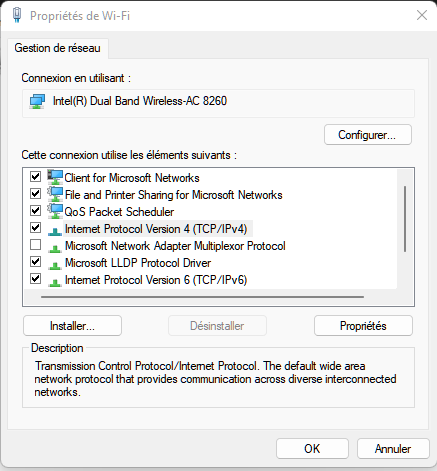437x471 pixels.
Task: Click the vertical scrollbar of the list
Action: (x=405, y=219)
